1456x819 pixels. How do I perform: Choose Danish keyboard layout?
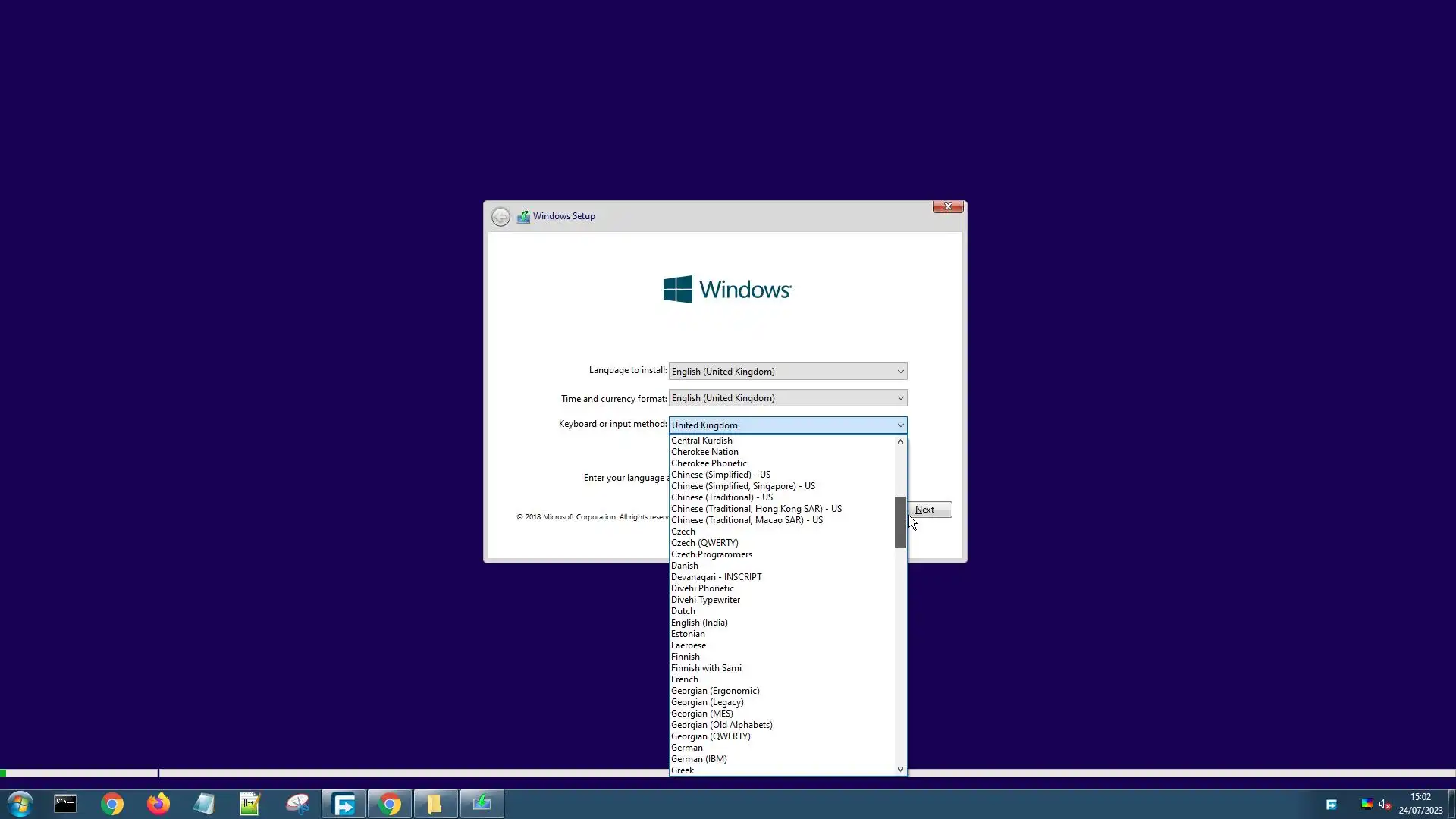pyautogui.click(x=685, y=566)
